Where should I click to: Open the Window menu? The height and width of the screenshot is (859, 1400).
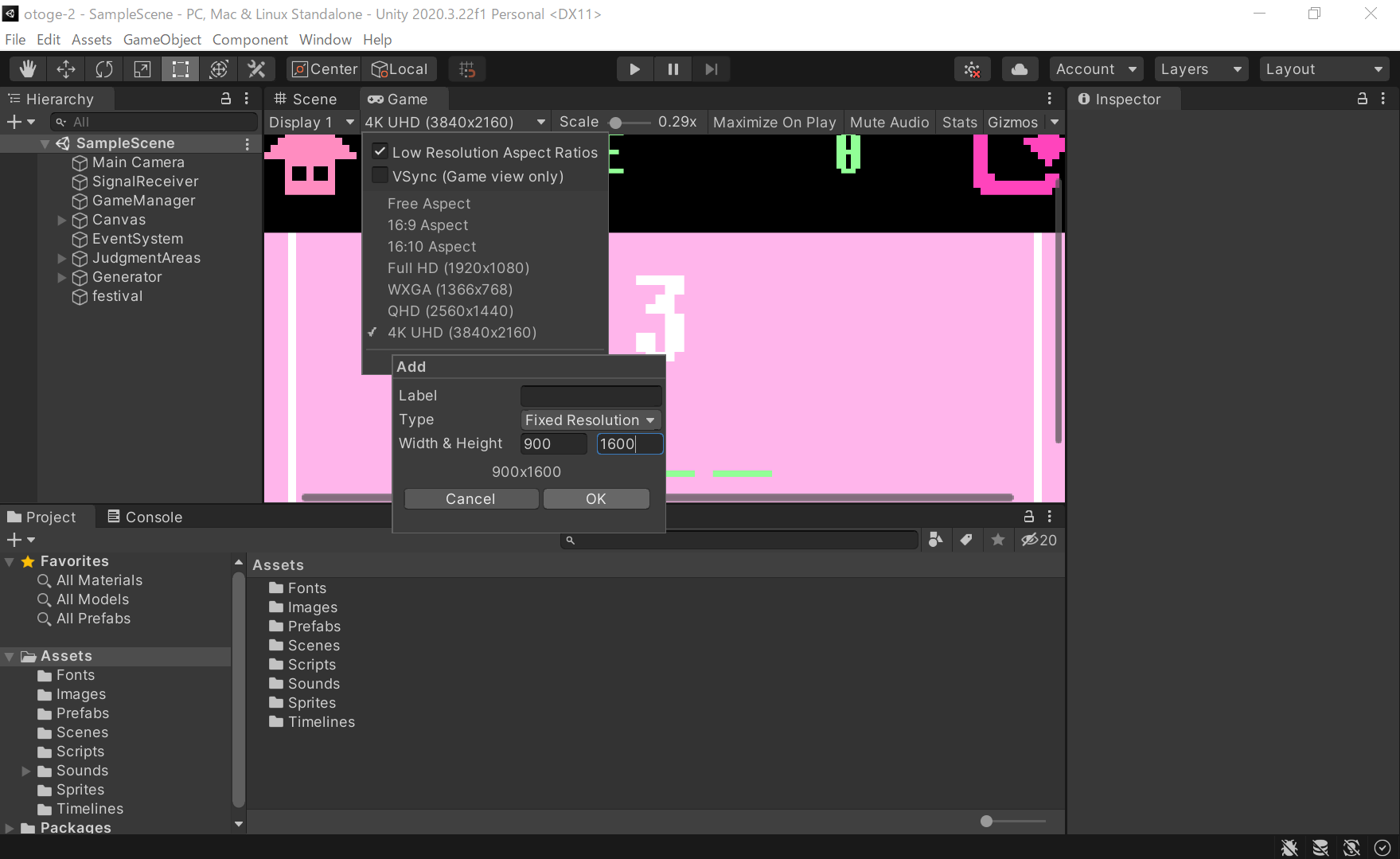[x=325, y=40]
